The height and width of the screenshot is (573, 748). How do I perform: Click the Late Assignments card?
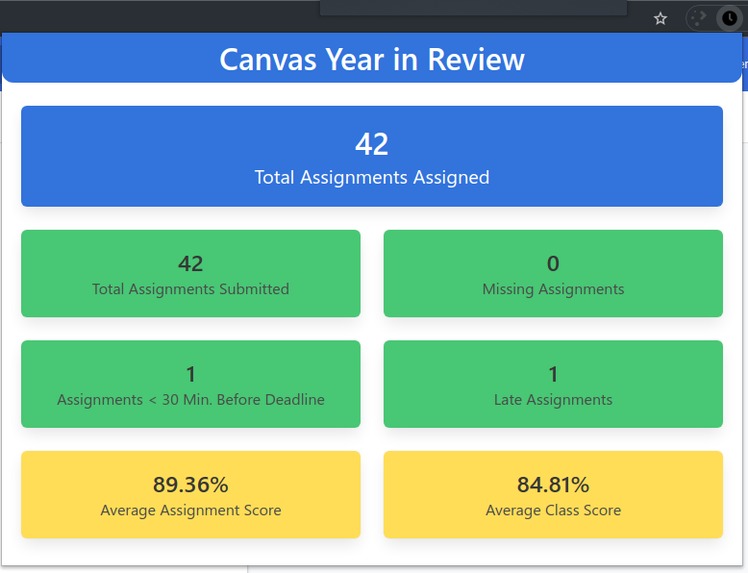553,384
